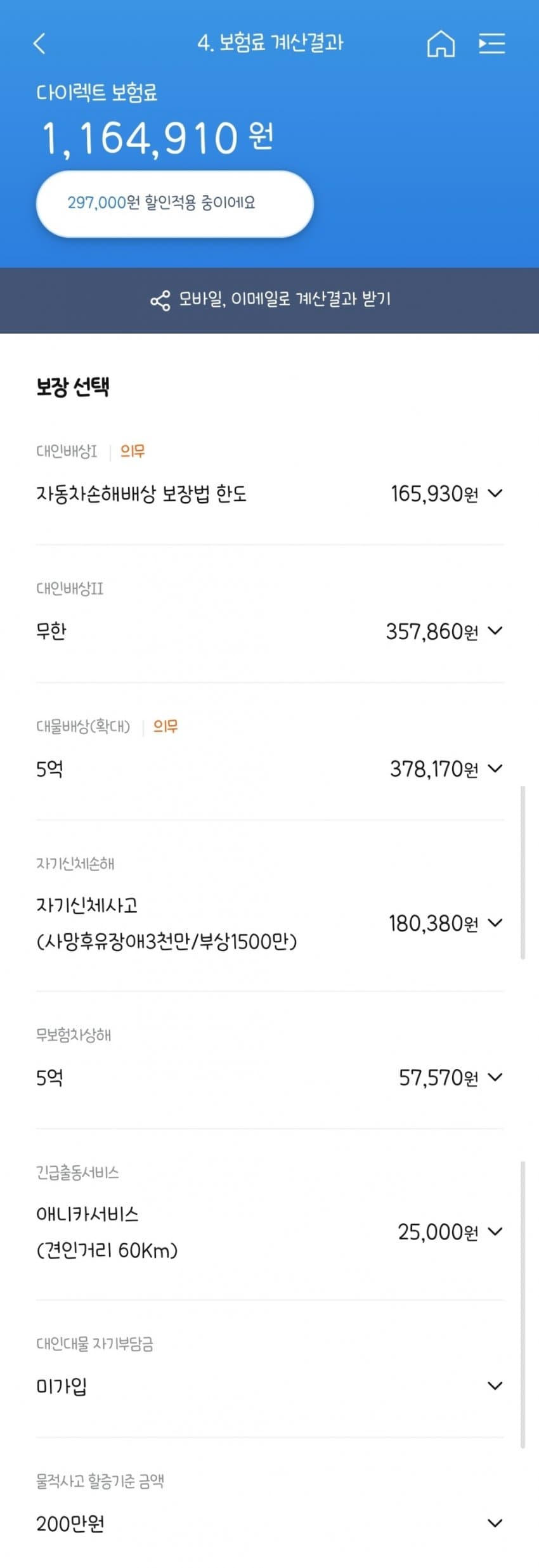
Task: Tap the page title 4. 보험료 계산결과
Action: [x=270, y=43]
